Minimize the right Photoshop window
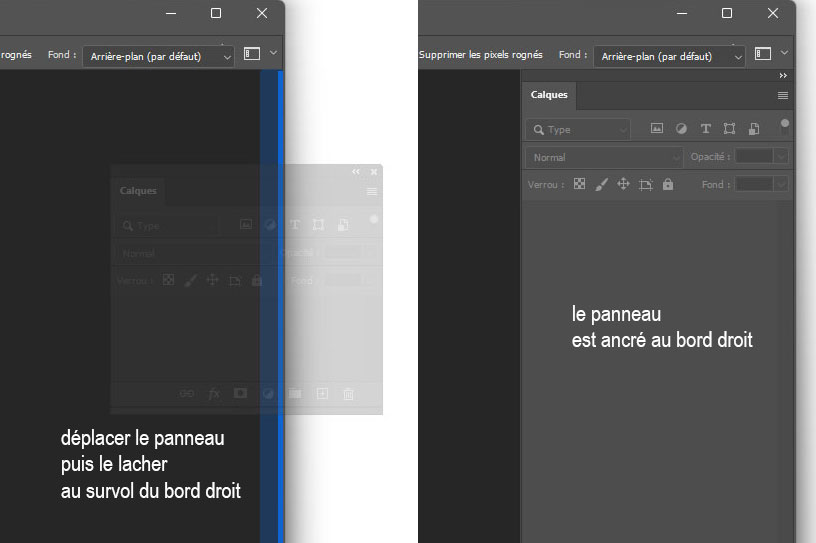The width and height of the screenshot is (816, 543). coord(682,14)
